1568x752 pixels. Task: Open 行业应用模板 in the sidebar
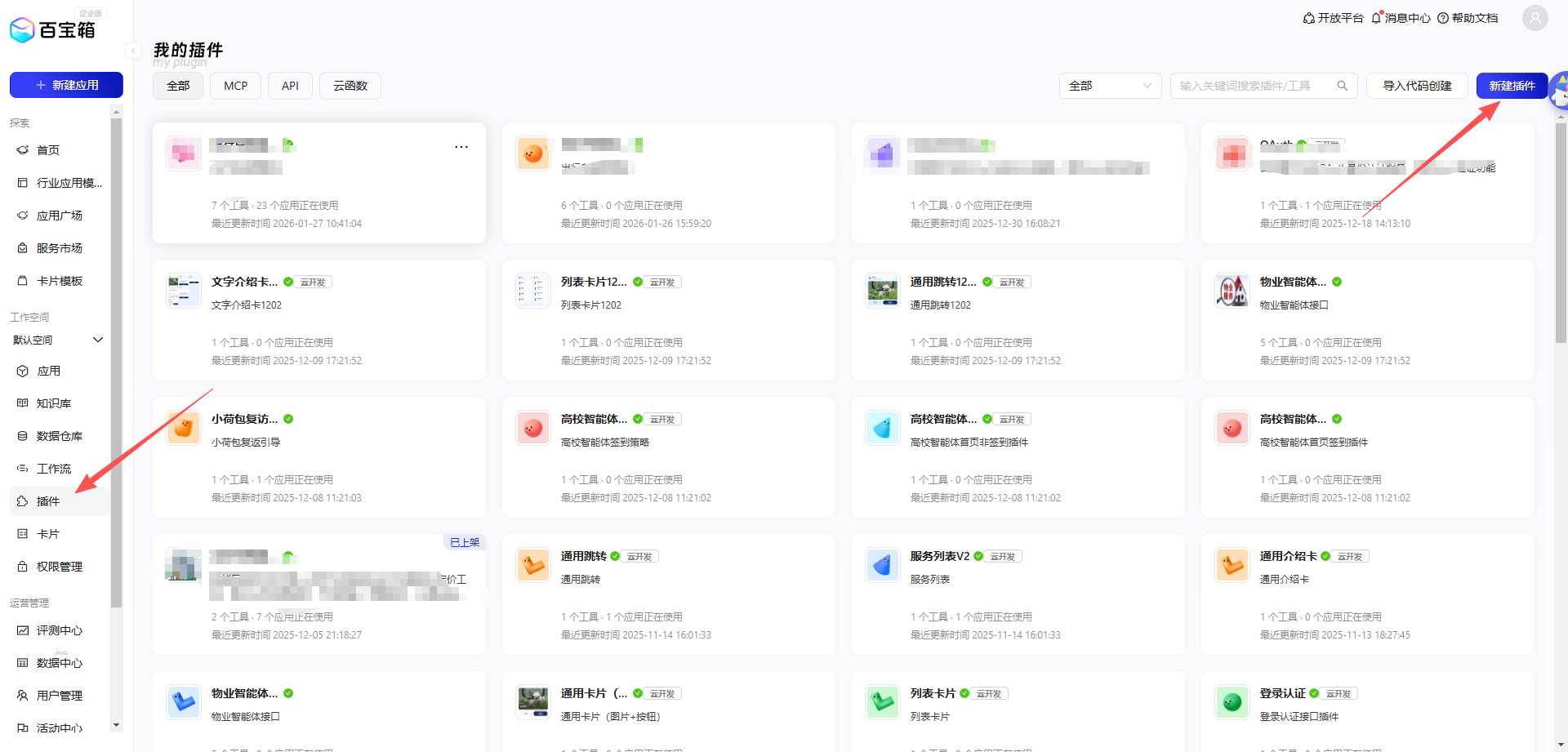60,183
